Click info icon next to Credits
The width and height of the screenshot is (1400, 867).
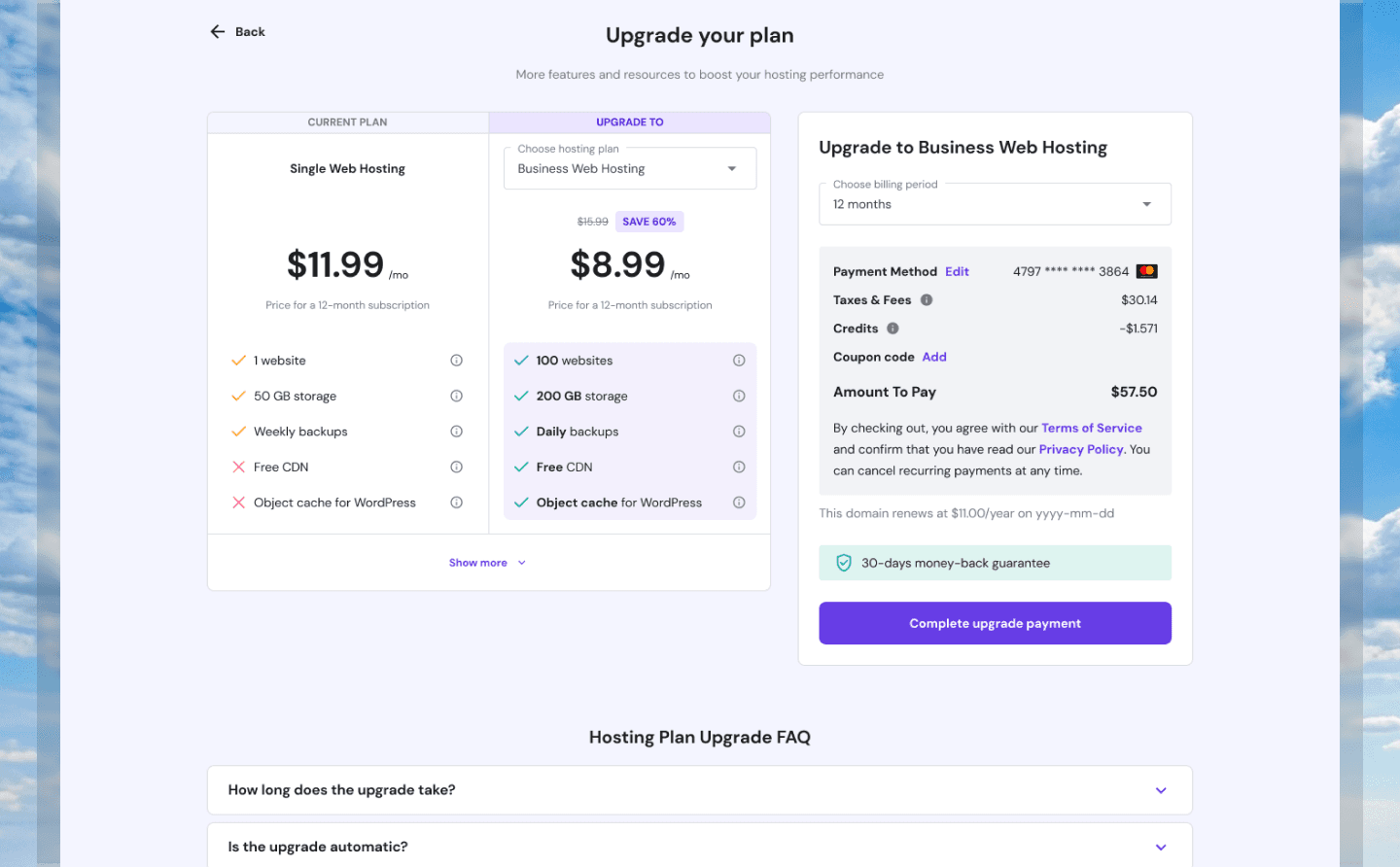(x=892, y=329)
